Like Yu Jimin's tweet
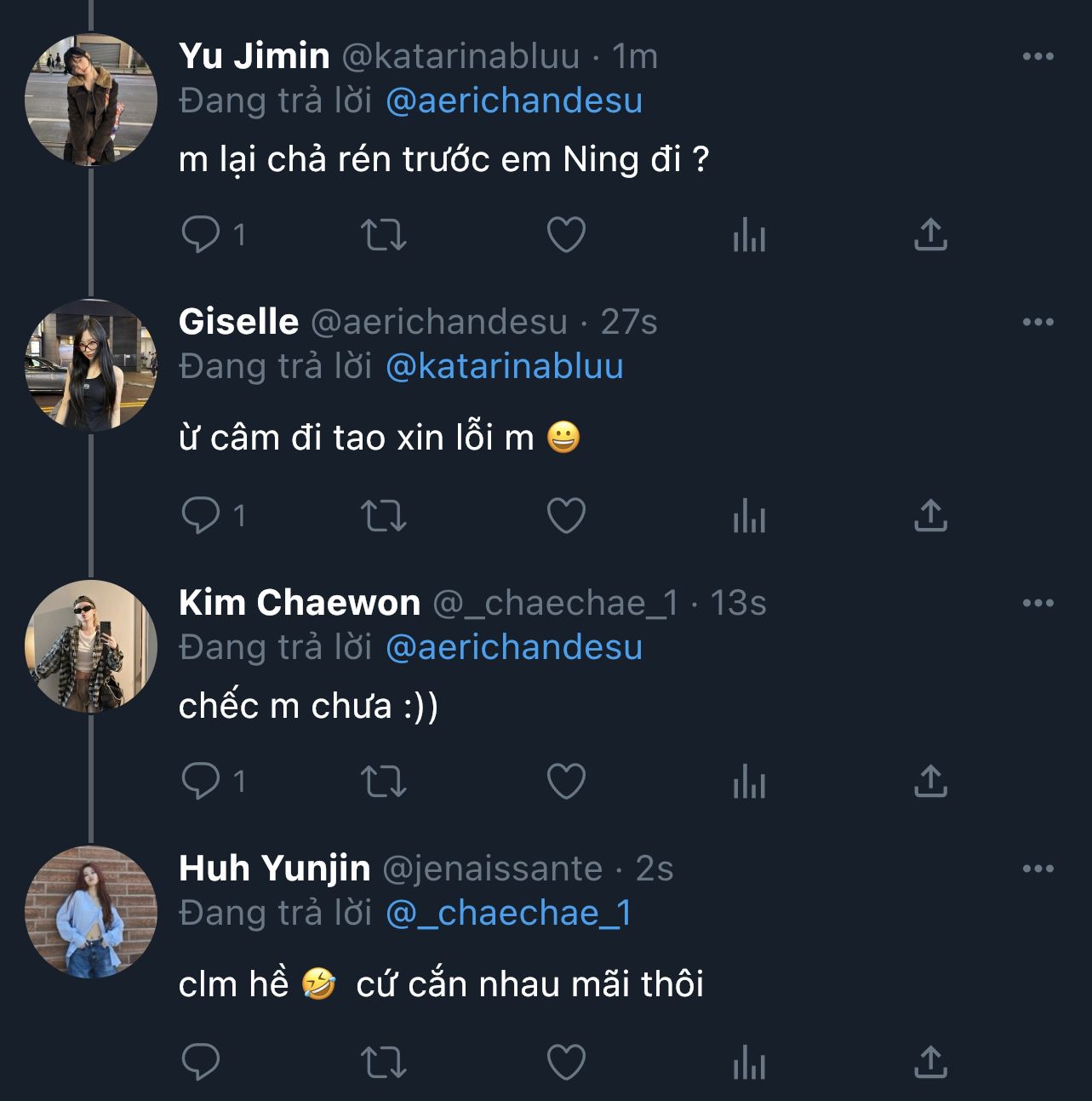1092x1101 pixels. (x=566, y=235)
